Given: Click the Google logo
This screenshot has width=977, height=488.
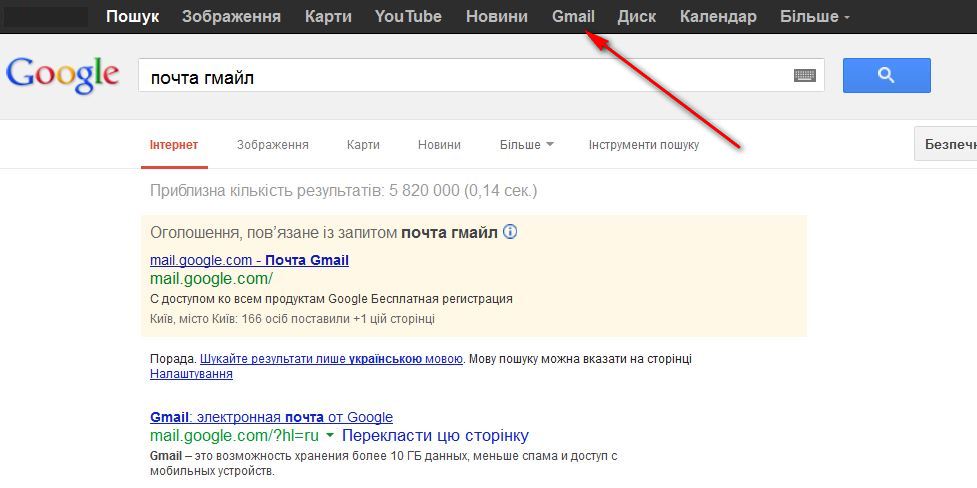Looking at the screenshot, I should click(x=62, y=75).
